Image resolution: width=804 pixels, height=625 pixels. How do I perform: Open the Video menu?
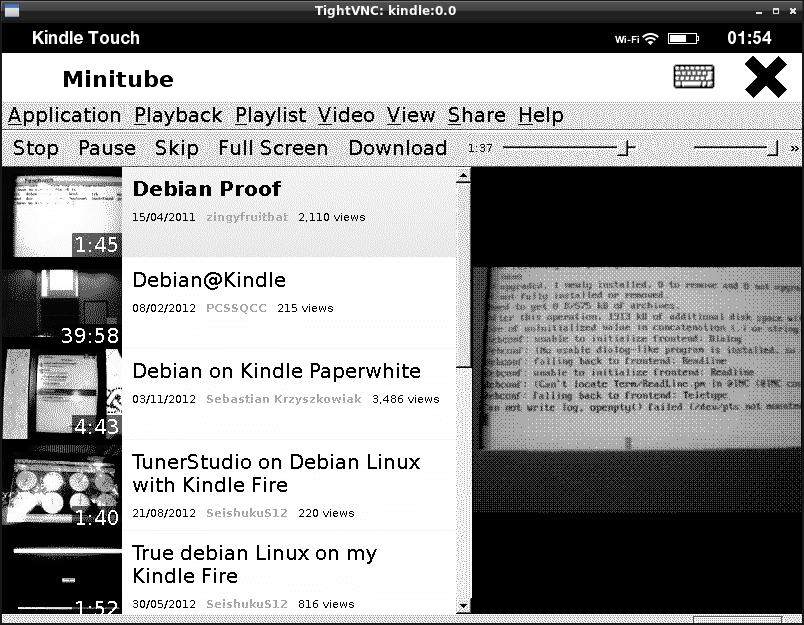[x=346, y=115]
